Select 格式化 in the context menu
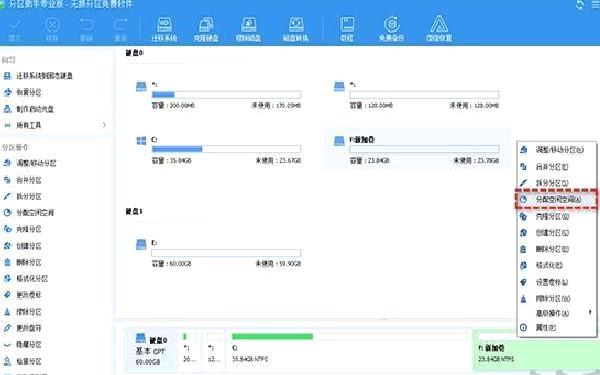This screenshot has width=600, height=375. coord(557,265)
